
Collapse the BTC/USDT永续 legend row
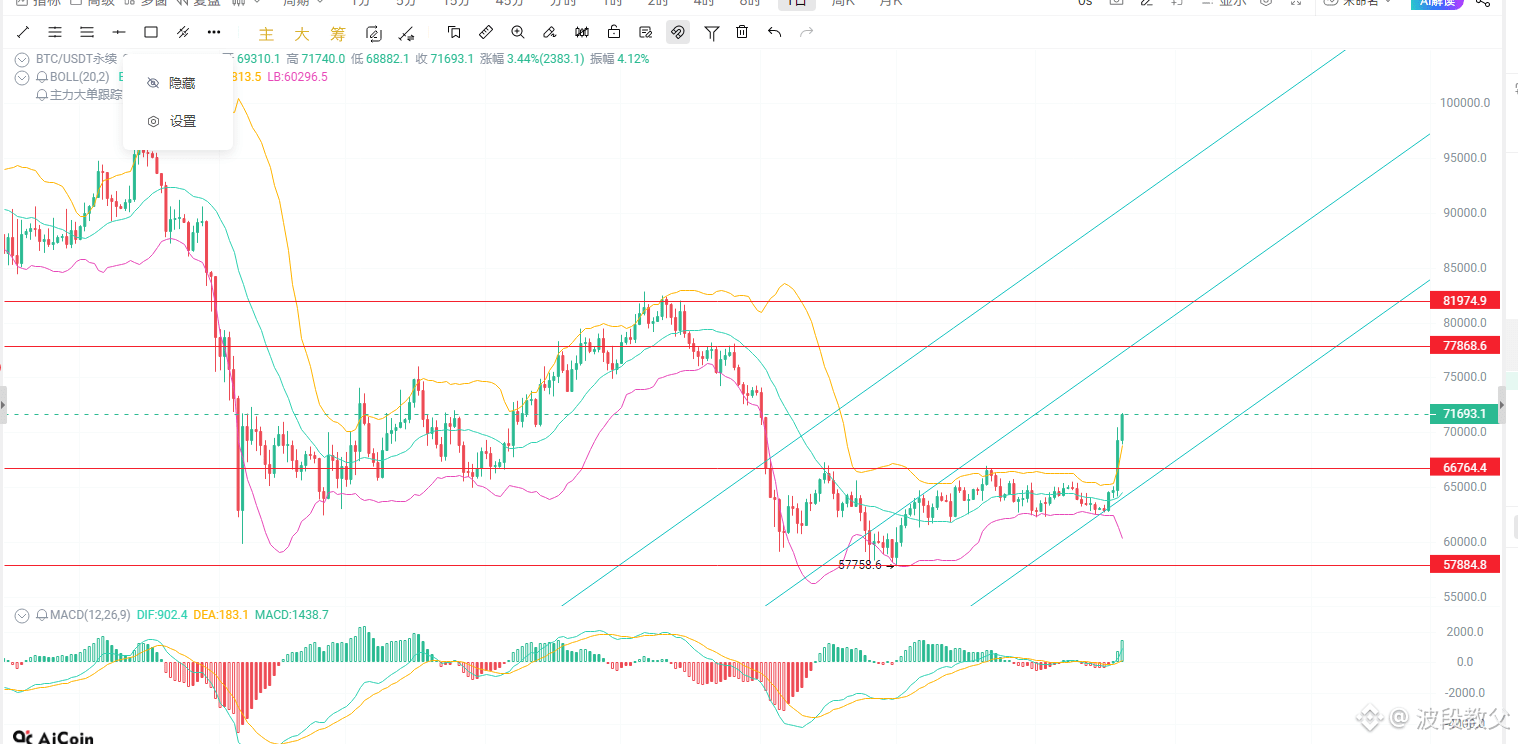(22, 59)
